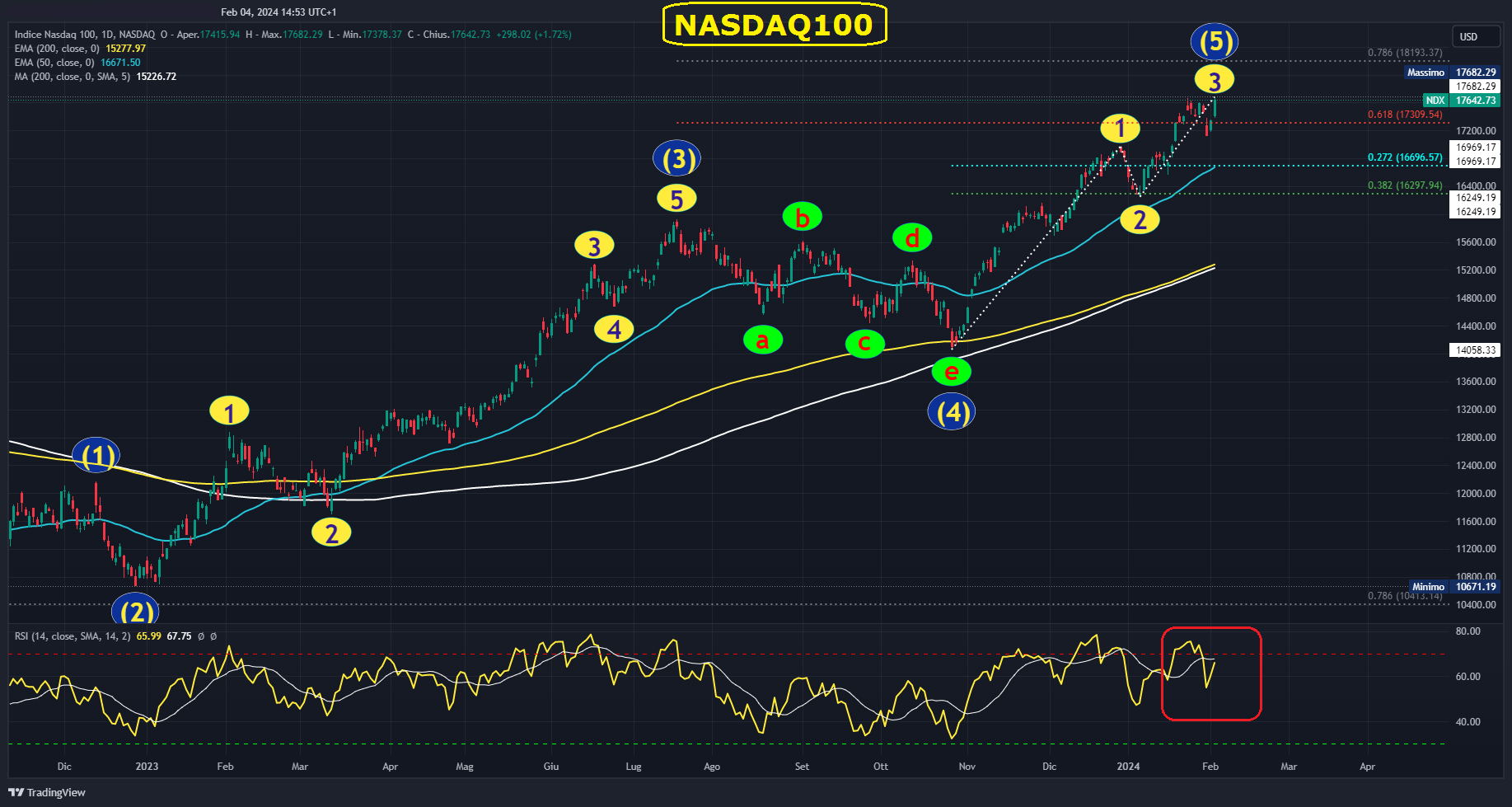Click the 0.618 (17309.54) Fibonacci label
This screenshot has width=1512, height=807.
1405,115
